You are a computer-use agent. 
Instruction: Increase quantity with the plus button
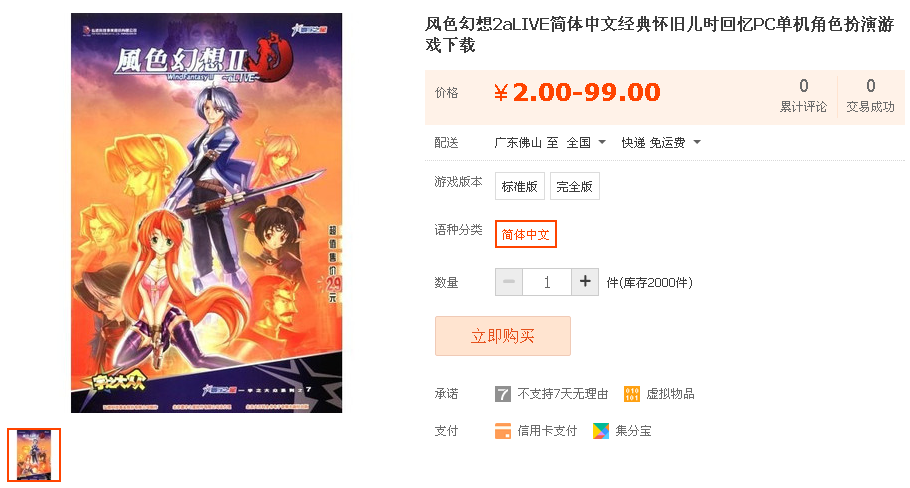pyautogui.click(x=585, y=282)
